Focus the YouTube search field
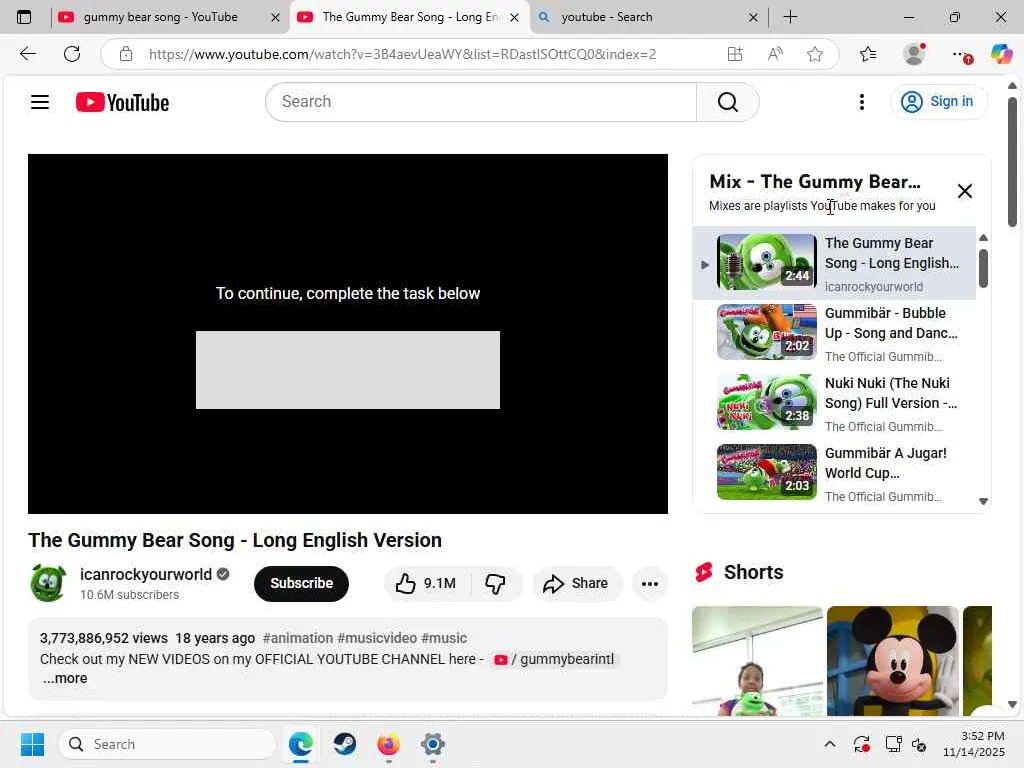This screenshot has height=768, width=1024. pyautogui.click(x=482, y=102)
